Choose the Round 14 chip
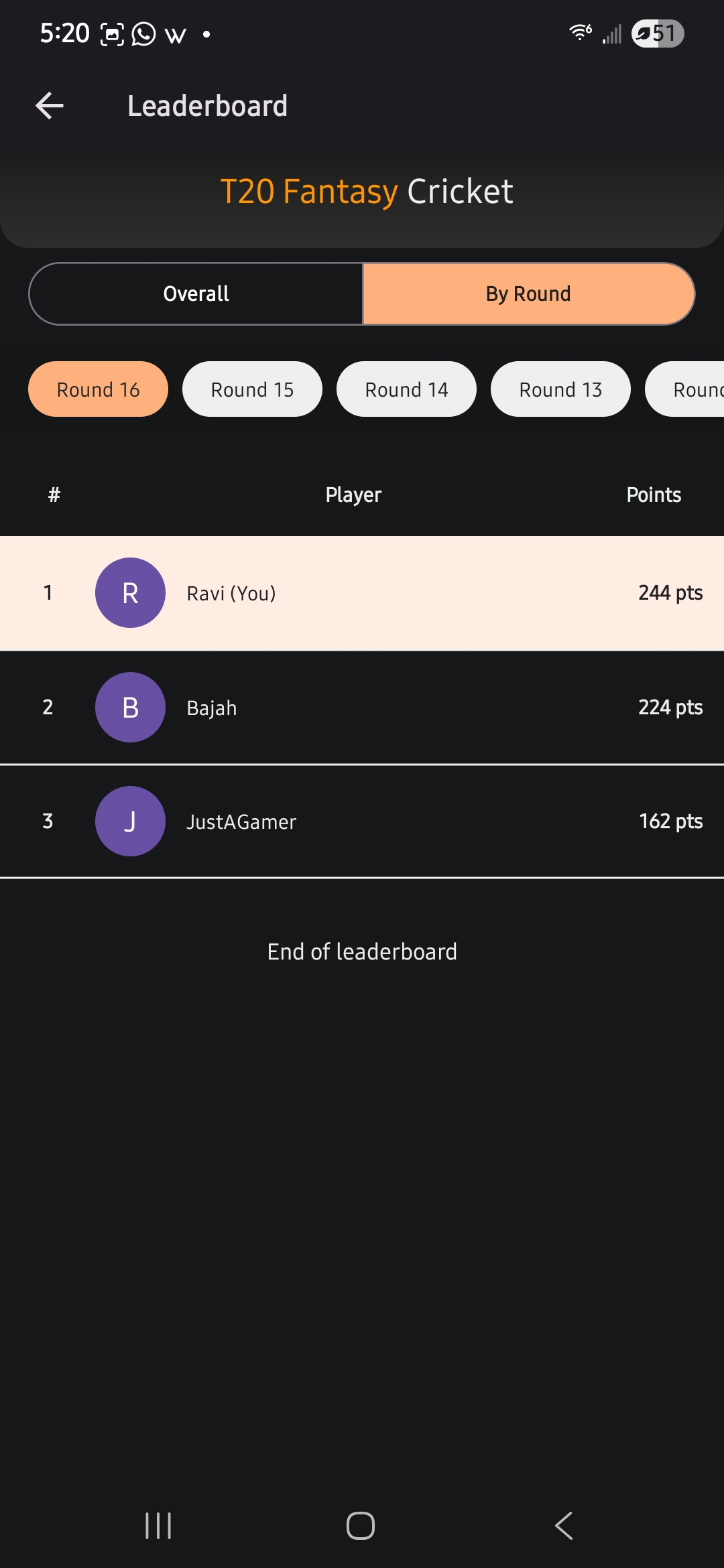This screenshot has height=1568, width=724. click(406, 389)
